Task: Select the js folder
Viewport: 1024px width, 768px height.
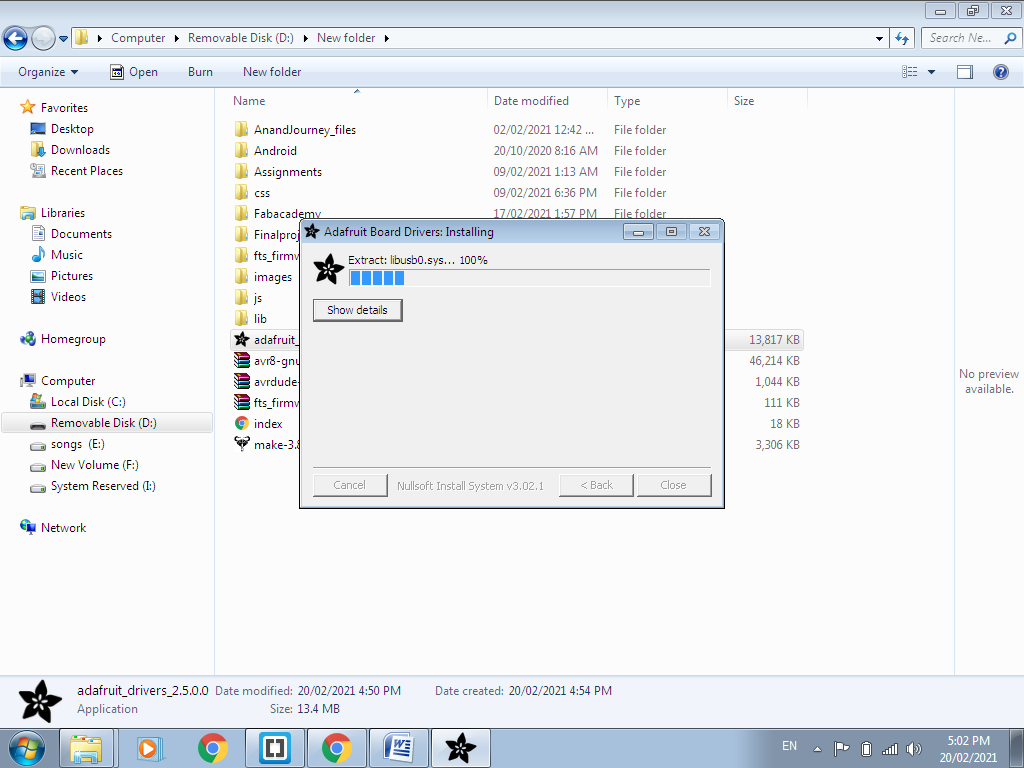Action: click(257, 298)
